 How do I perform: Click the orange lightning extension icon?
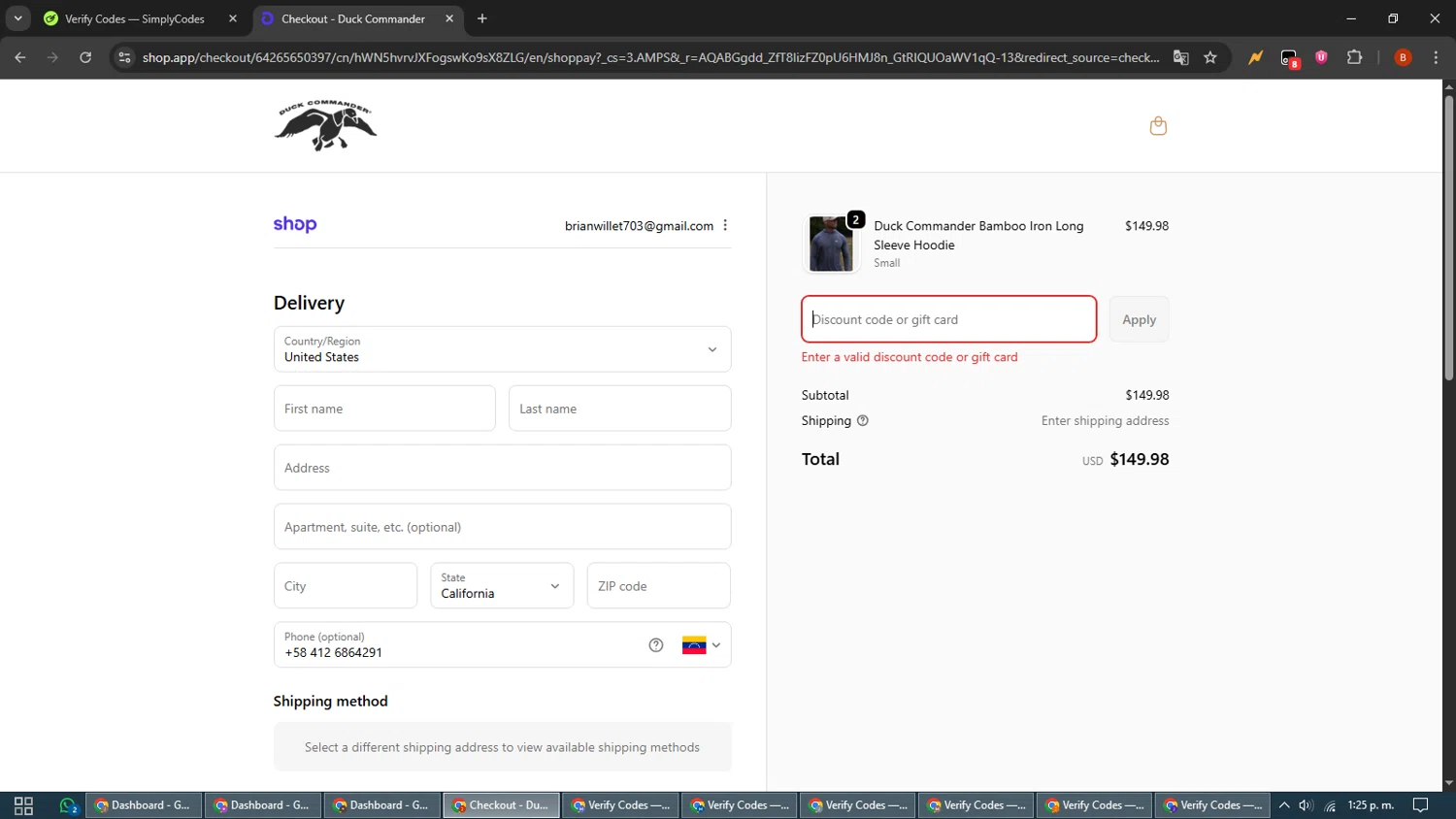[1256, 57]
